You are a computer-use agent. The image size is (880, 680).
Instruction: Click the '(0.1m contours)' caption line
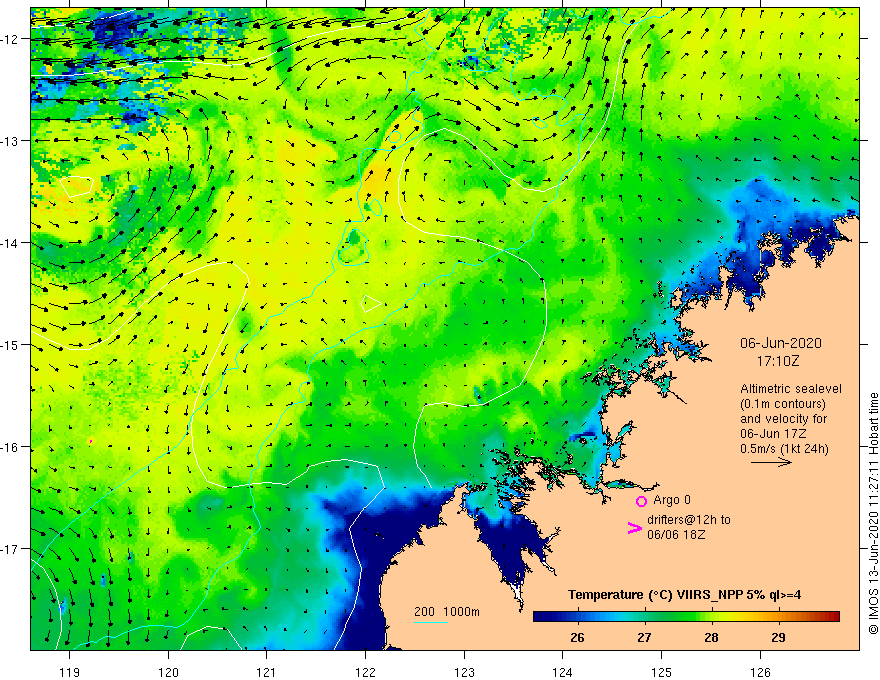click(782, 404)
